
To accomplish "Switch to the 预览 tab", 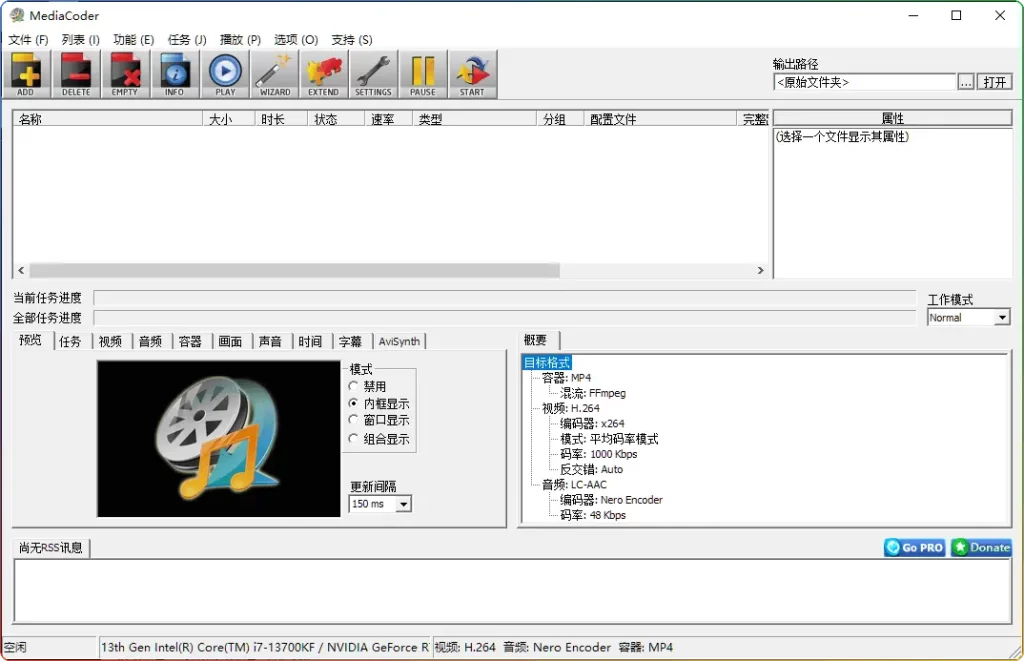I will pos(31,340).
